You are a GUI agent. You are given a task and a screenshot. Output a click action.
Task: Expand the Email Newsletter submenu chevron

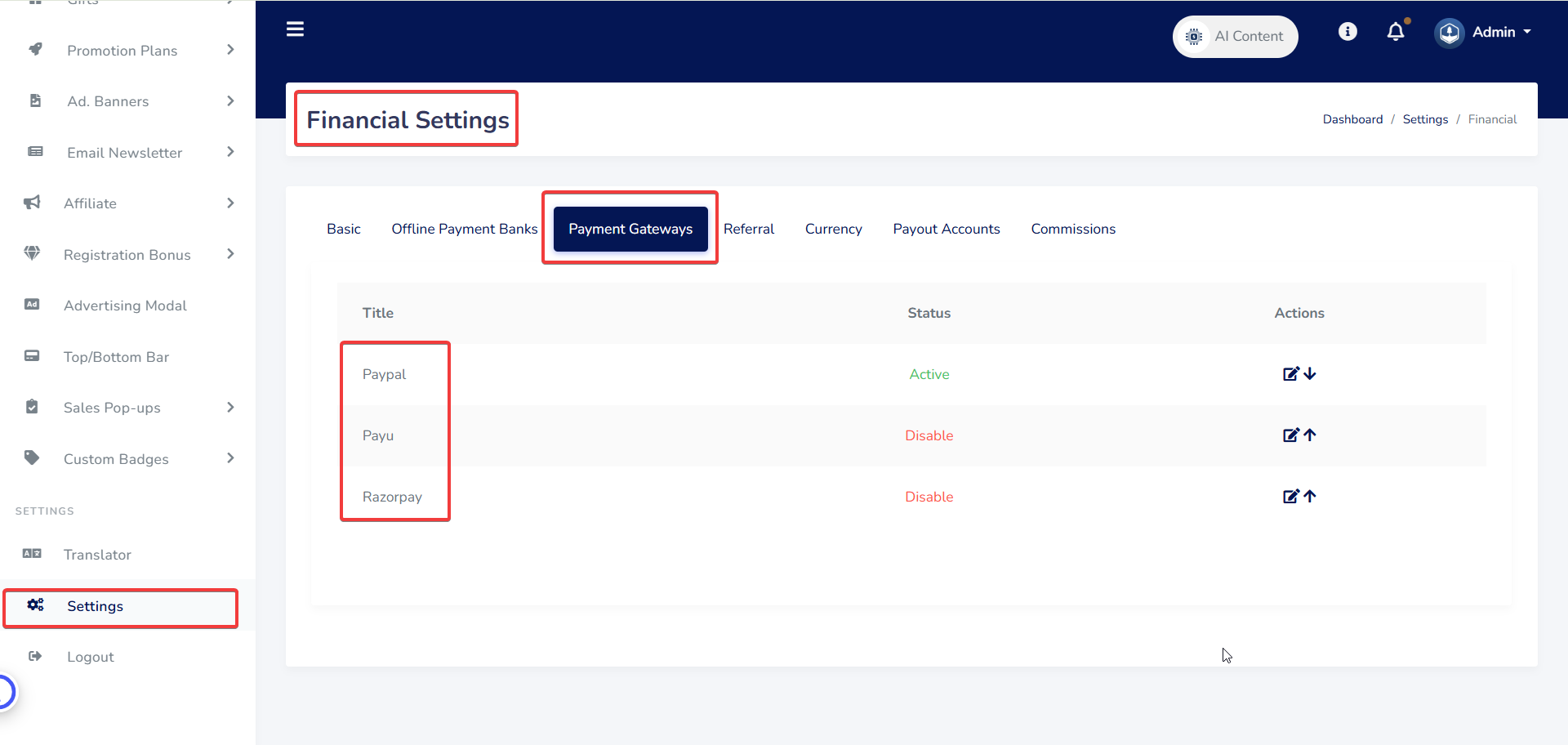230,152
